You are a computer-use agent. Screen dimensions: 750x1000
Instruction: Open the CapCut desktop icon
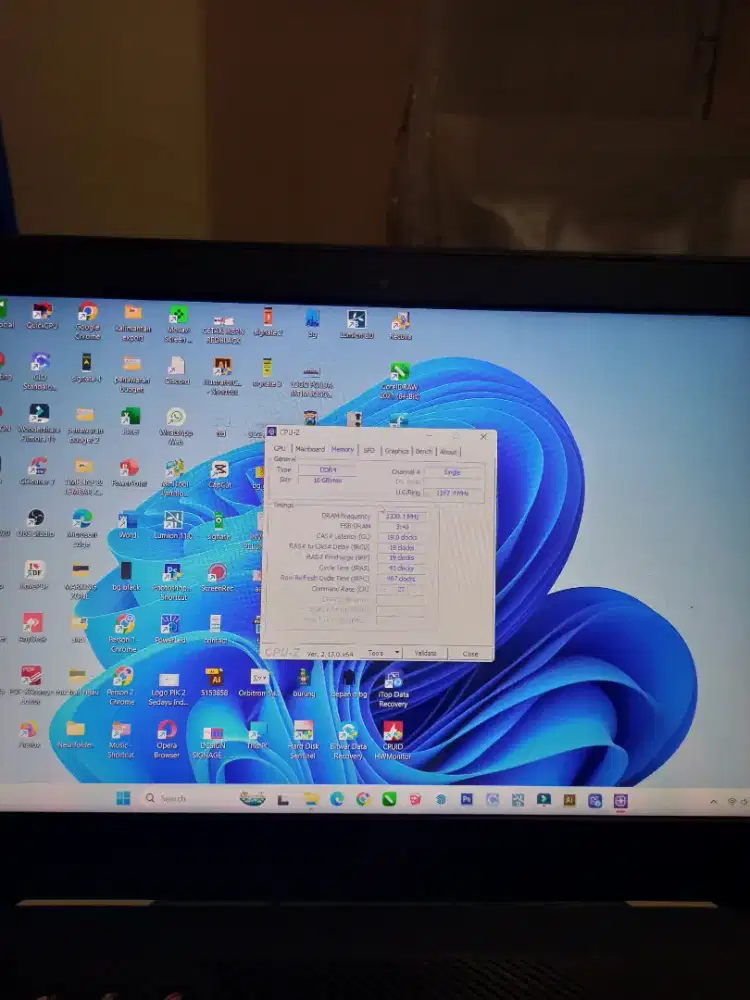[219, 475]
